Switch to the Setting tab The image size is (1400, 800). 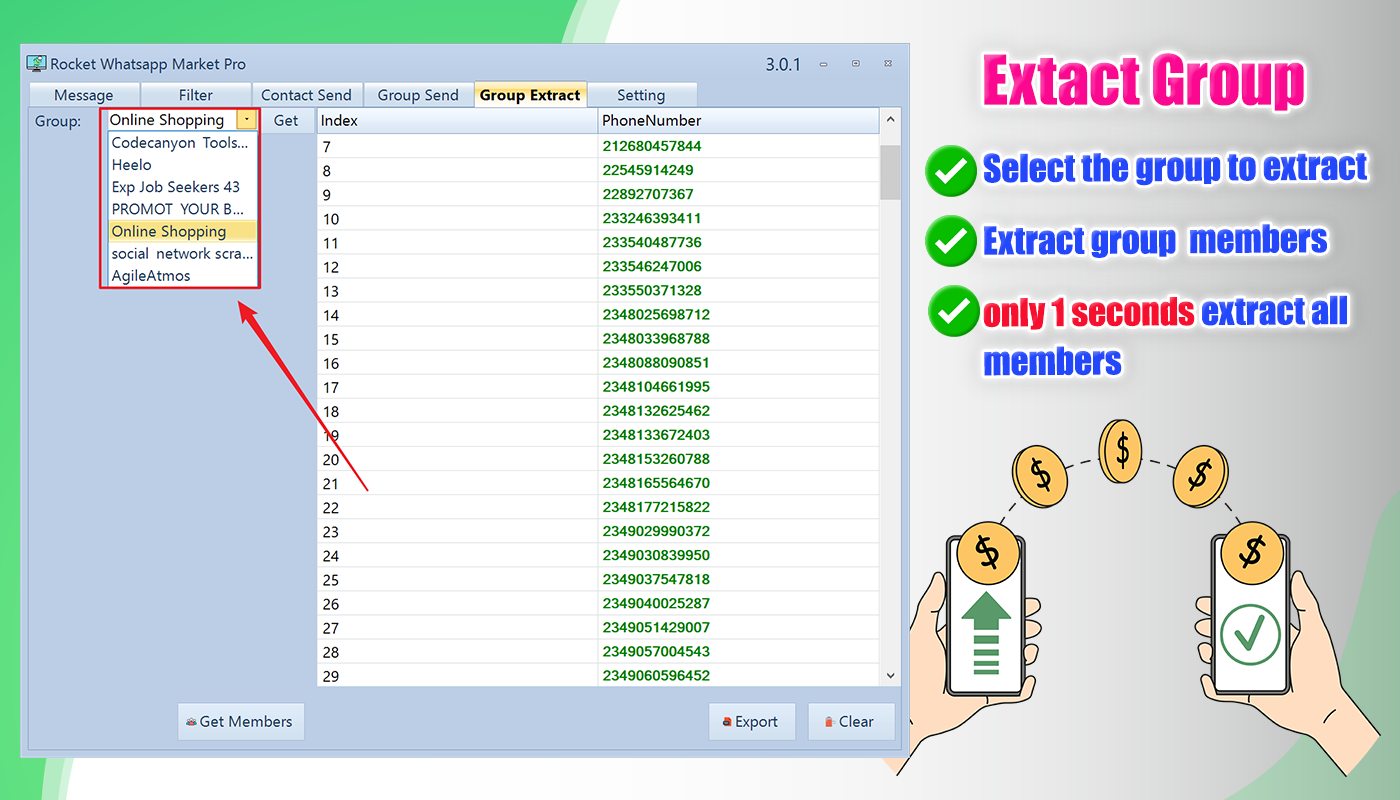coord(643,94)
